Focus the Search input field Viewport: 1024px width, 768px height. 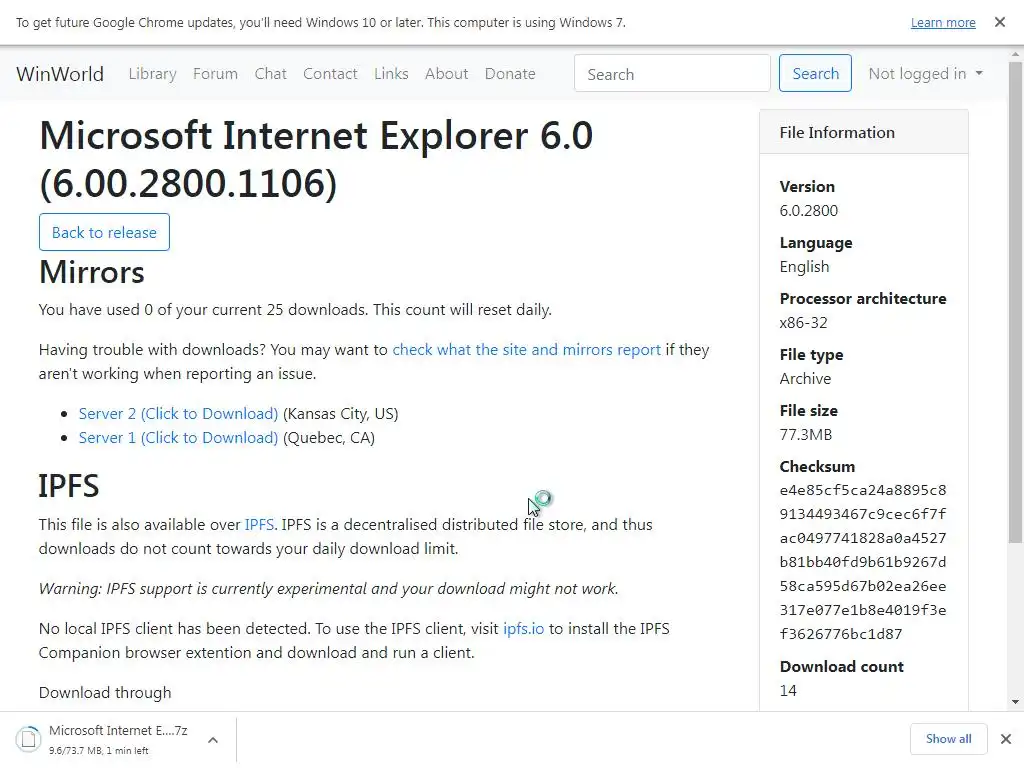coord(672,74)
